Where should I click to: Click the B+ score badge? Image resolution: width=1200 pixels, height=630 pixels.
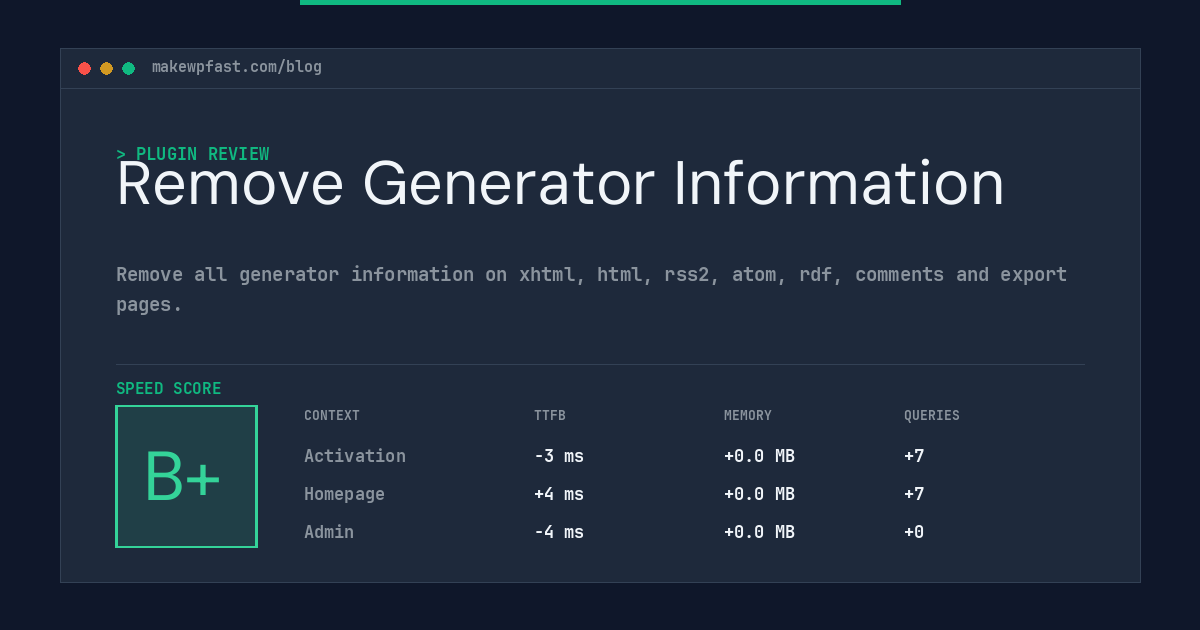(x=186, y=476)
